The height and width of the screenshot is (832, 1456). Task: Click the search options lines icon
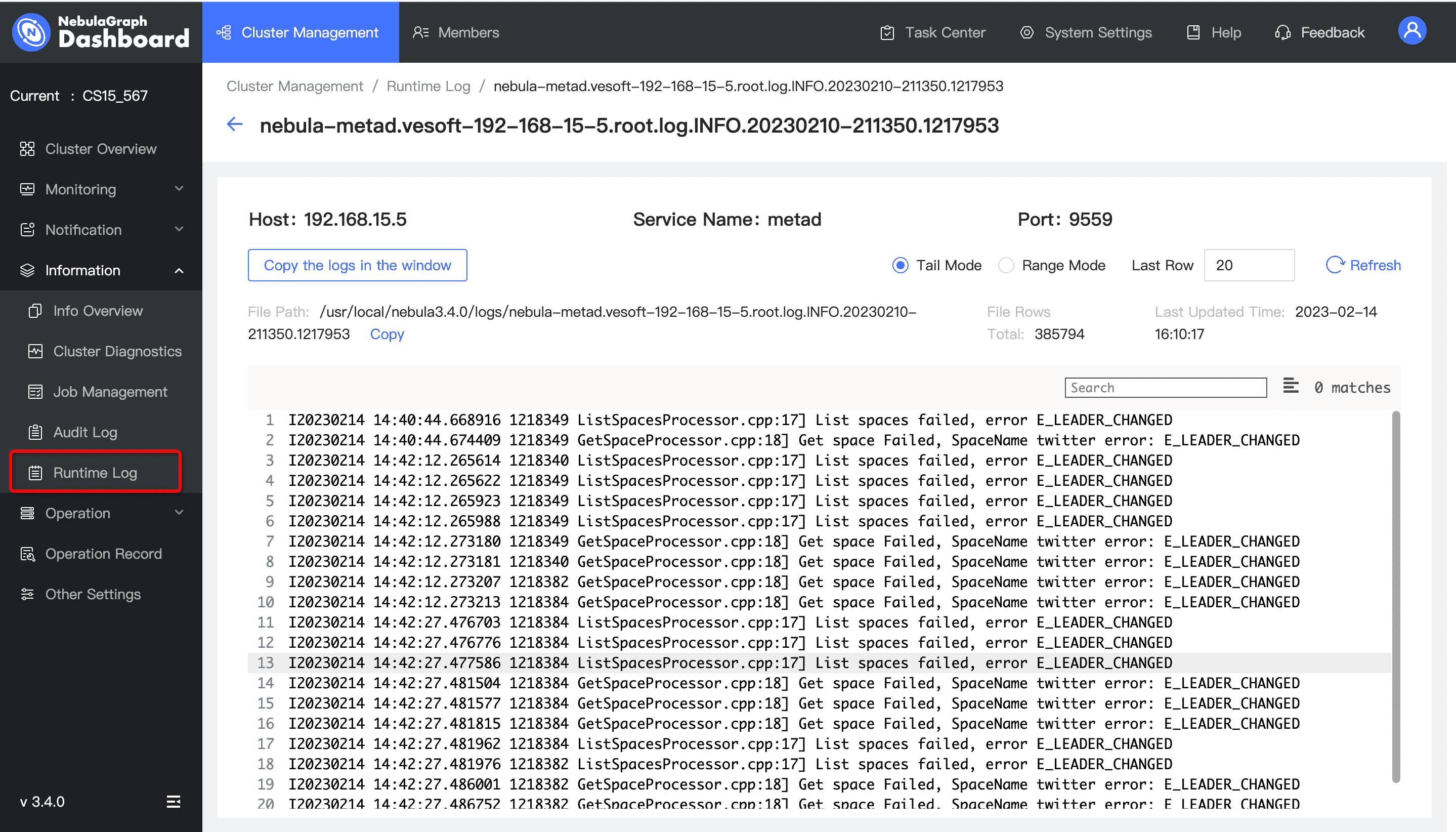[1291, 386]
